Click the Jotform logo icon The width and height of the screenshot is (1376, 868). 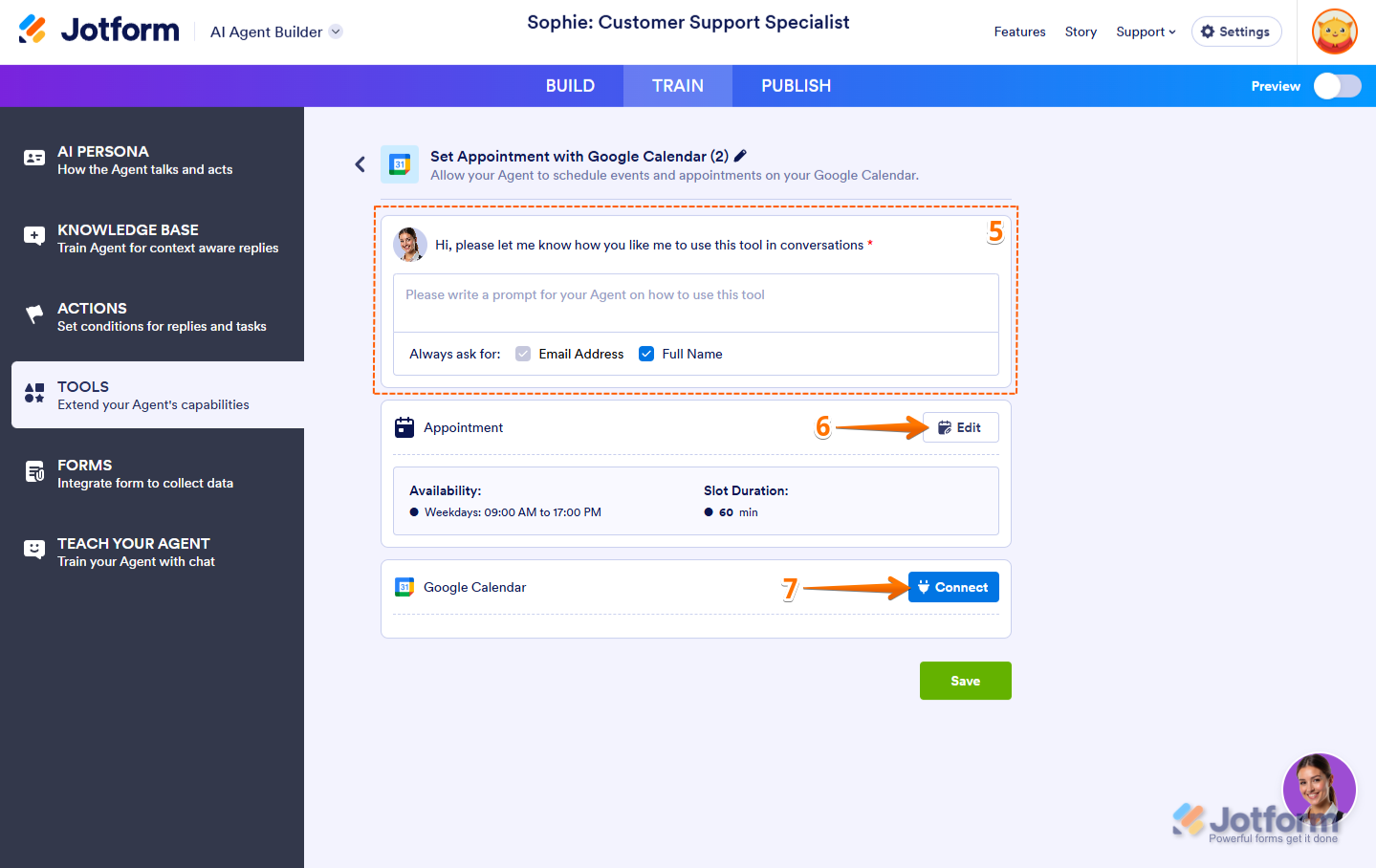(x=33, y=30)
